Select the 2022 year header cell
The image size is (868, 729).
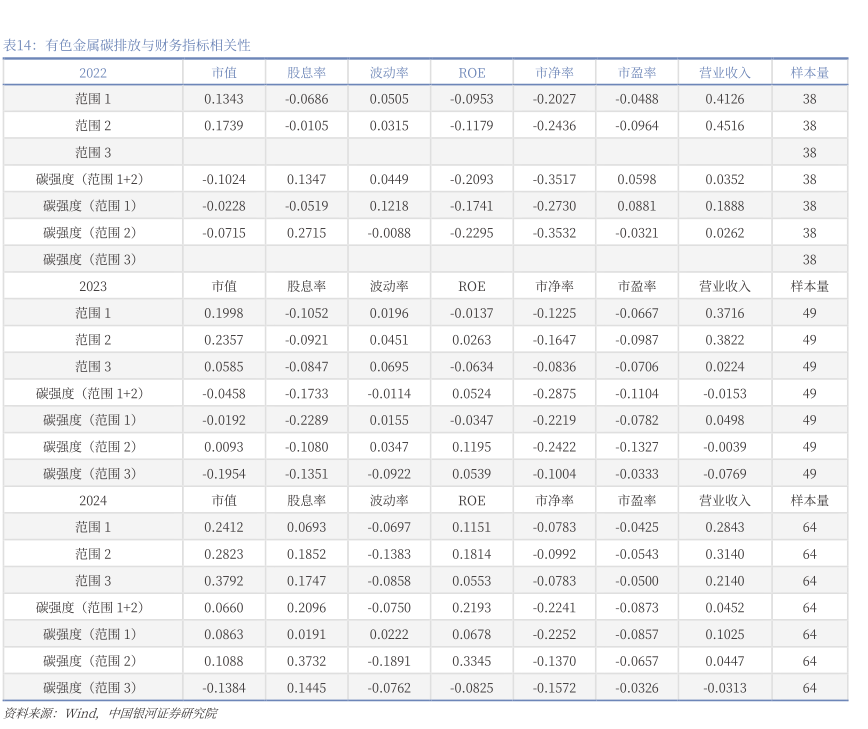click(x=93, y=73)
